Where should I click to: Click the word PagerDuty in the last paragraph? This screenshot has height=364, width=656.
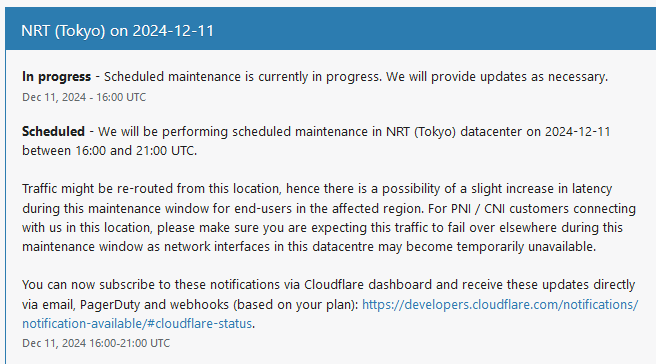[x=110, y=304]
